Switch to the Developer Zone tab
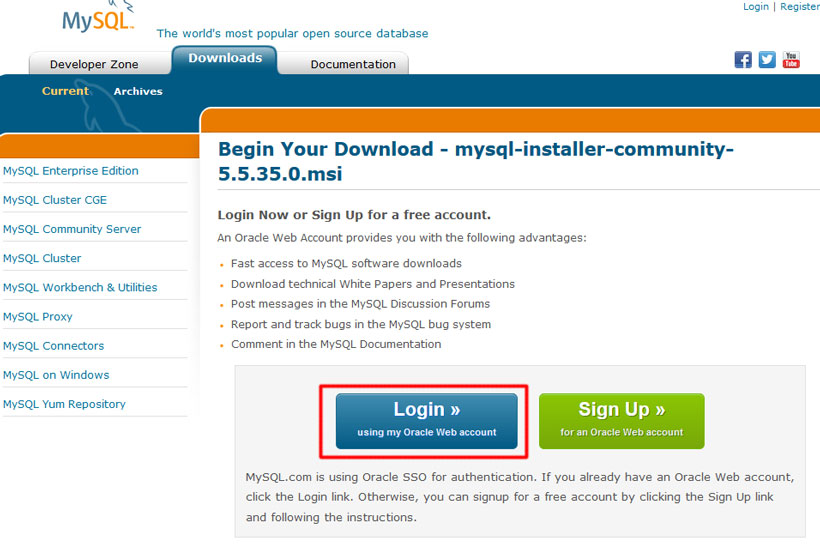The width and height of the screenshot is (820, 544). click(94, 64)
